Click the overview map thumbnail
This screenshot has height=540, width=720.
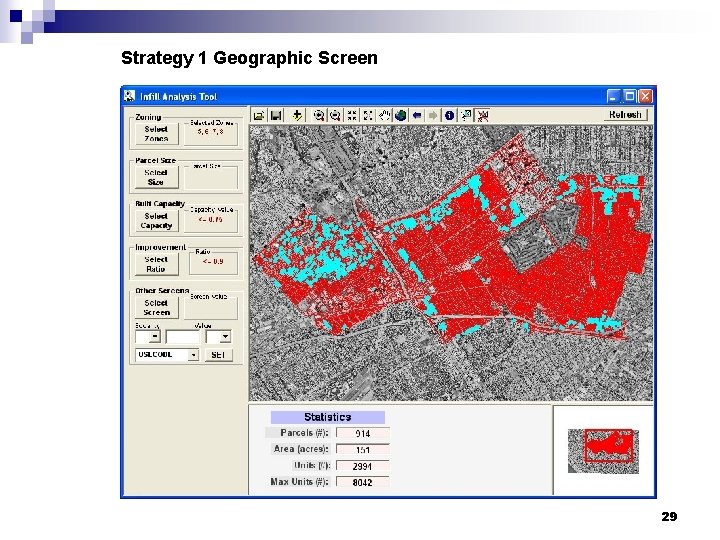[x=603, y=451]
